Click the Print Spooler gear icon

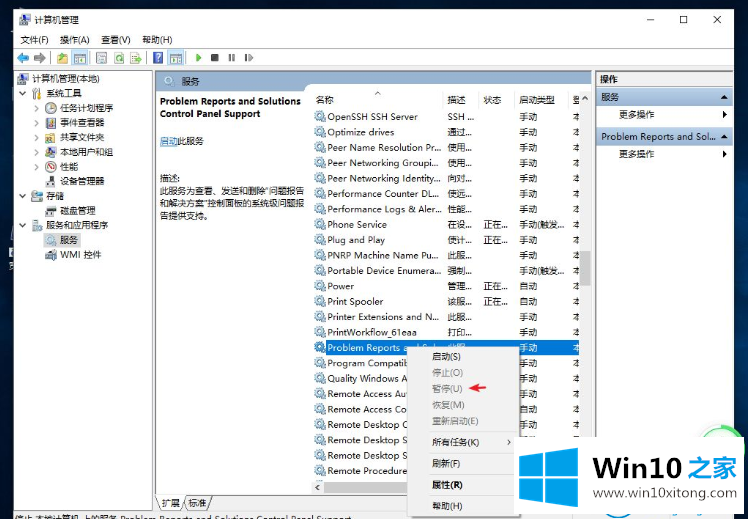coord(320,301)
